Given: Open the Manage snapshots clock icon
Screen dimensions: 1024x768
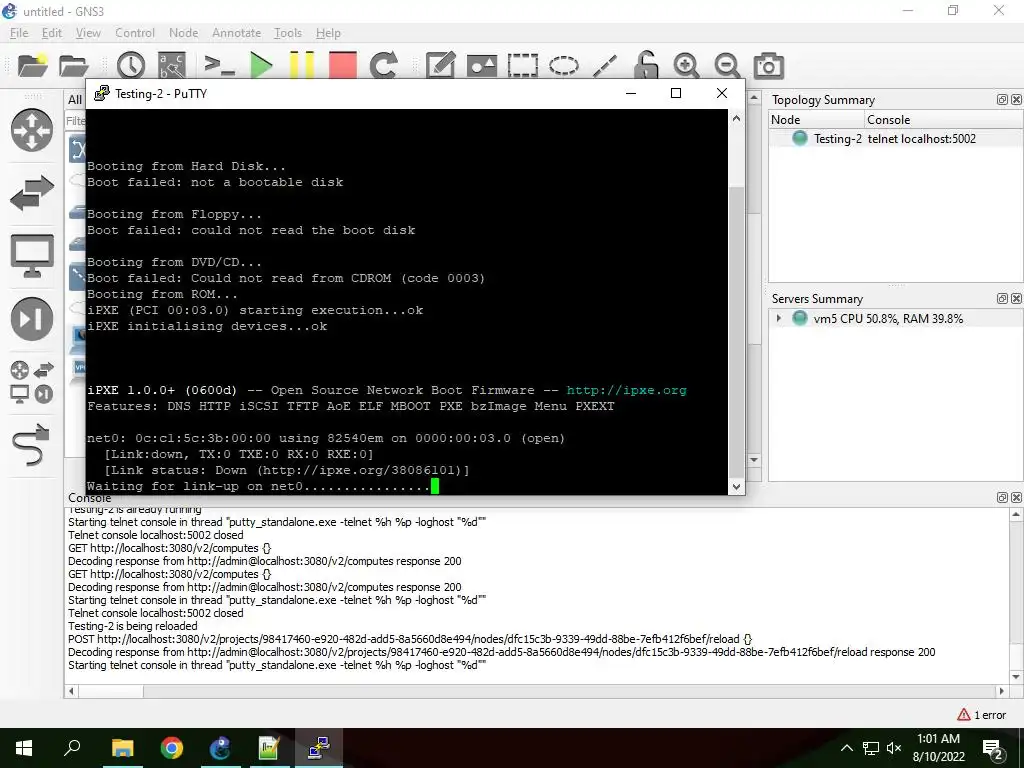Looking at the screenshot, I should pyautogui.click(x=131, y=65).
